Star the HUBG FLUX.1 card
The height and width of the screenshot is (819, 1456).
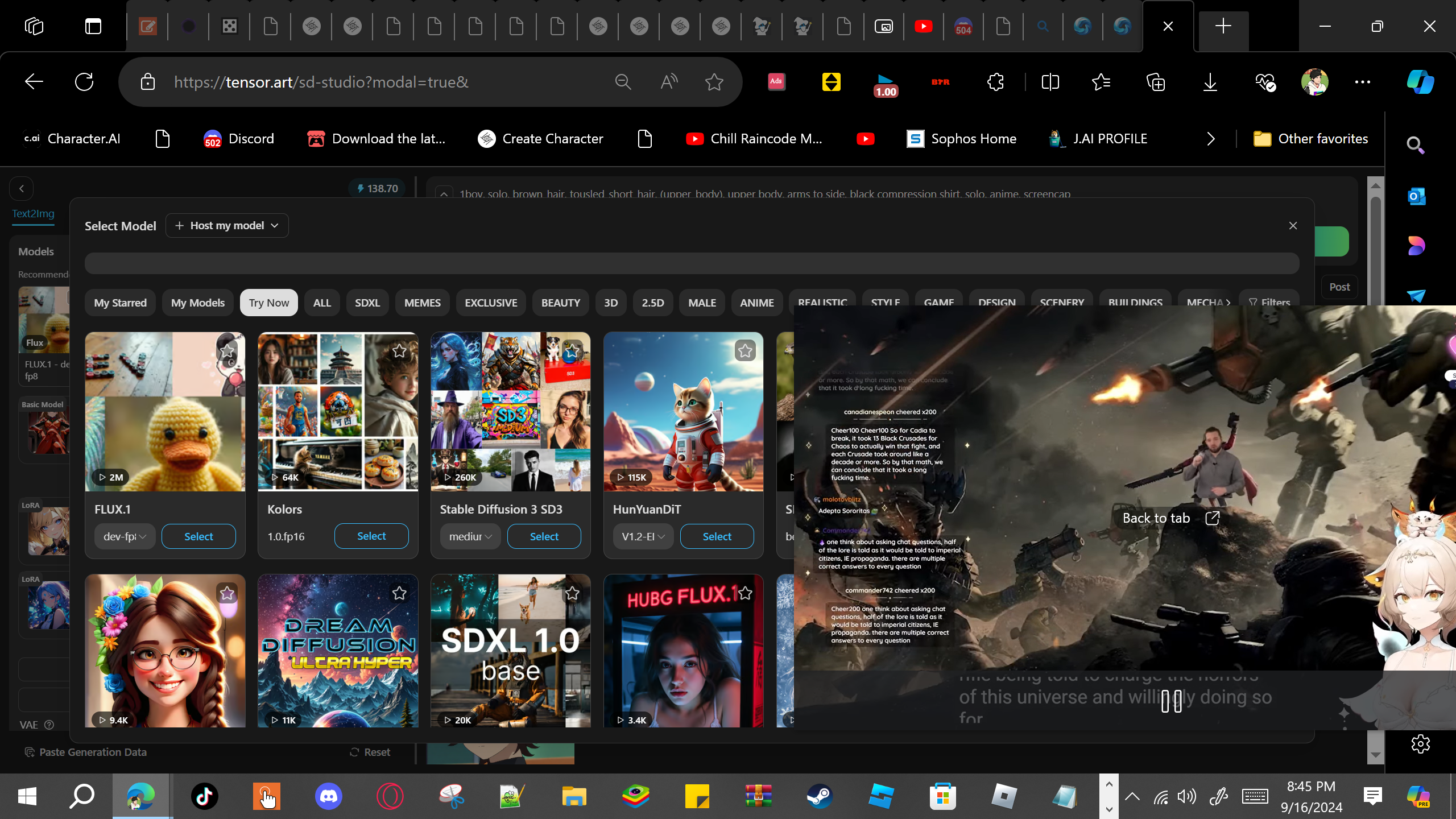[745, 593]
